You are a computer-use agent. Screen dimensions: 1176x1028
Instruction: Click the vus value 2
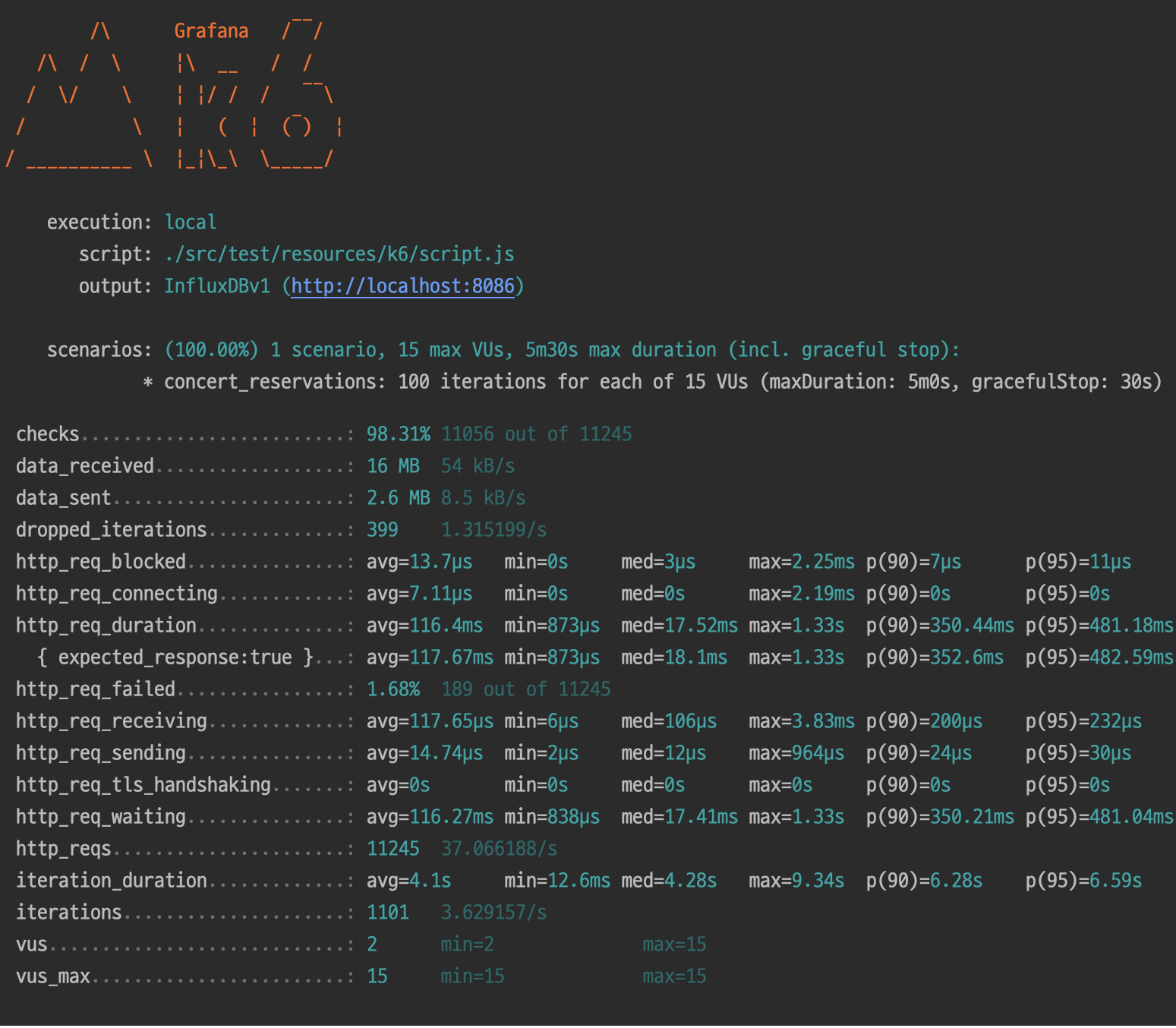click(x=372, y=944)
